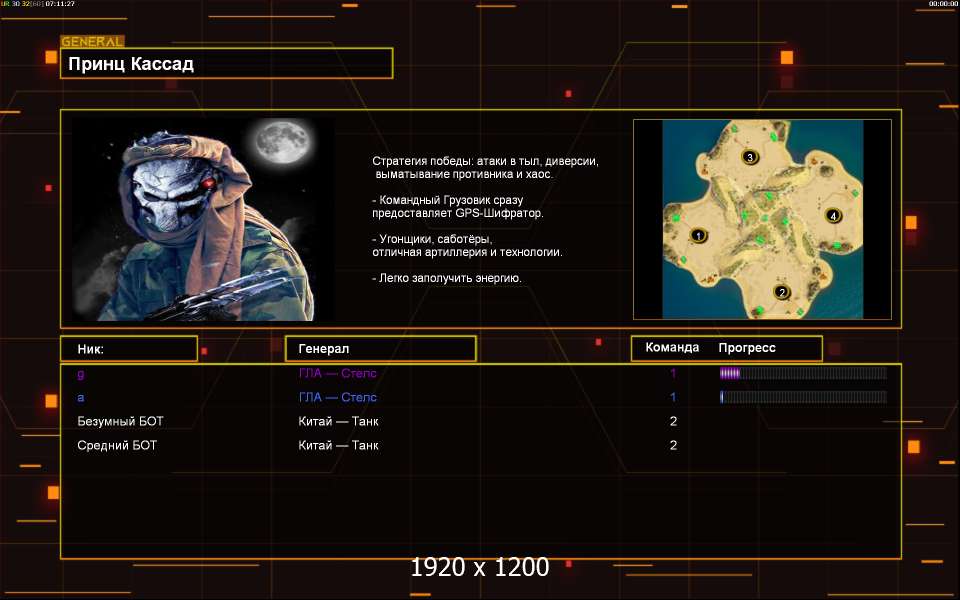The height and width of the screenshot is (600, 960).
Task: Select start position 4 on the minimap
Action: pos(833,216)
